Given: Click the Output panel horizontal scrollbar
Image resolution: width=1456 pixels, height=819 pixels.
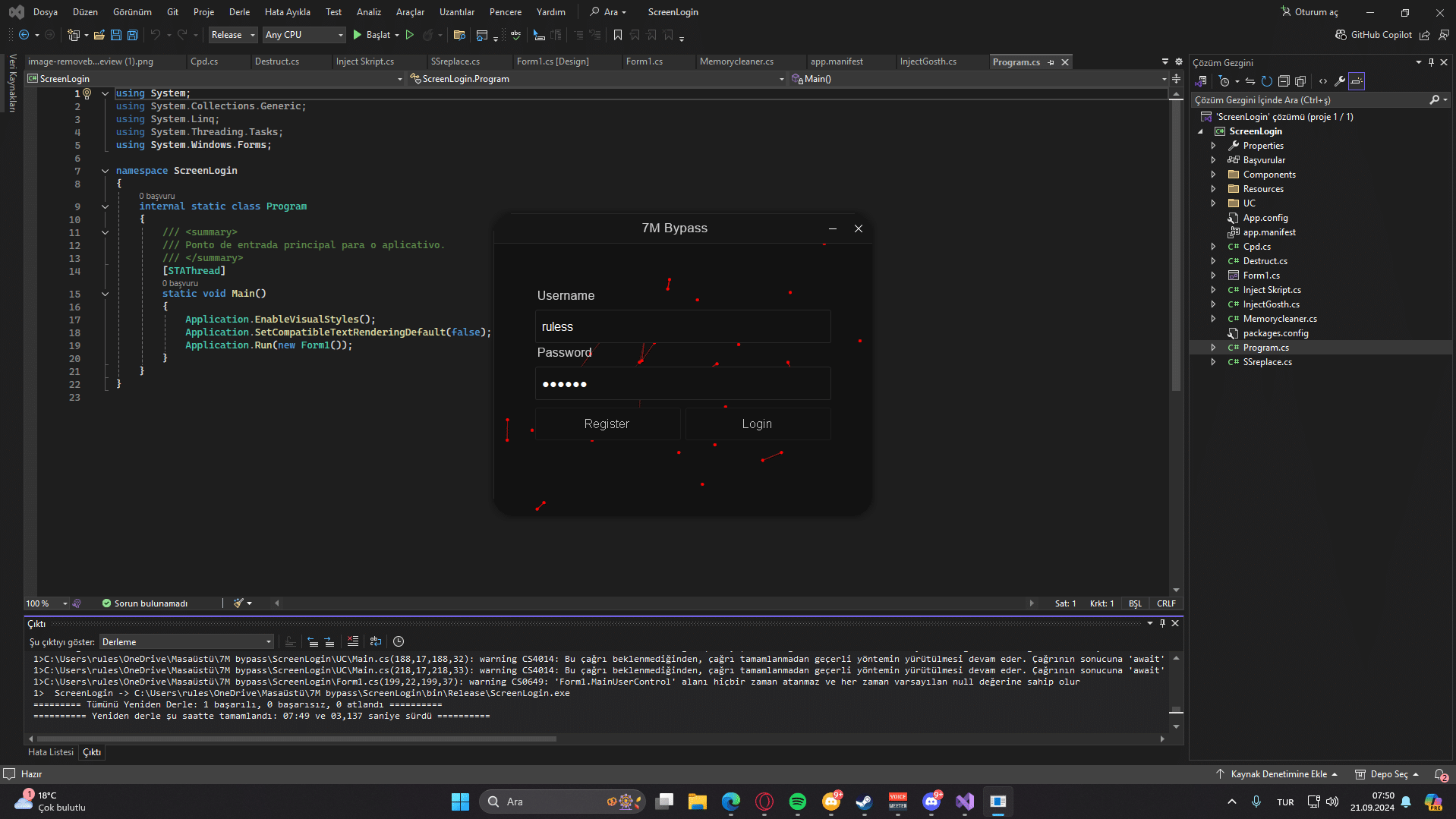Looking at the screenshot, I should [296, 739].
